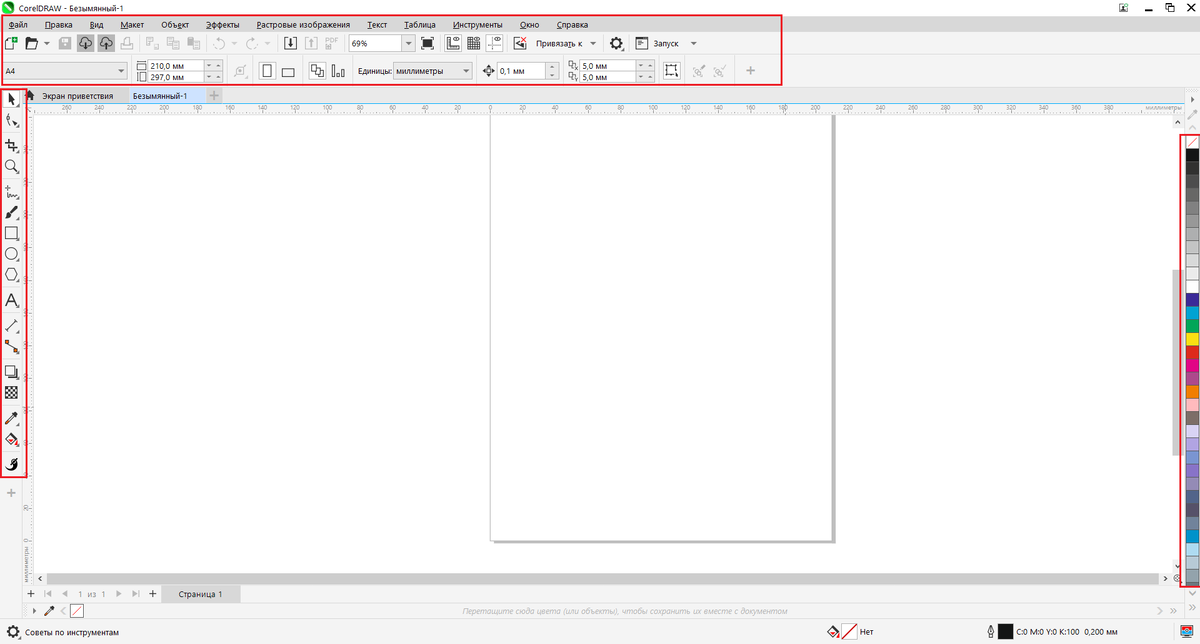Screen dimensions: 1200x644
Task: Click the Запуск launcher button
Action: 656,43
